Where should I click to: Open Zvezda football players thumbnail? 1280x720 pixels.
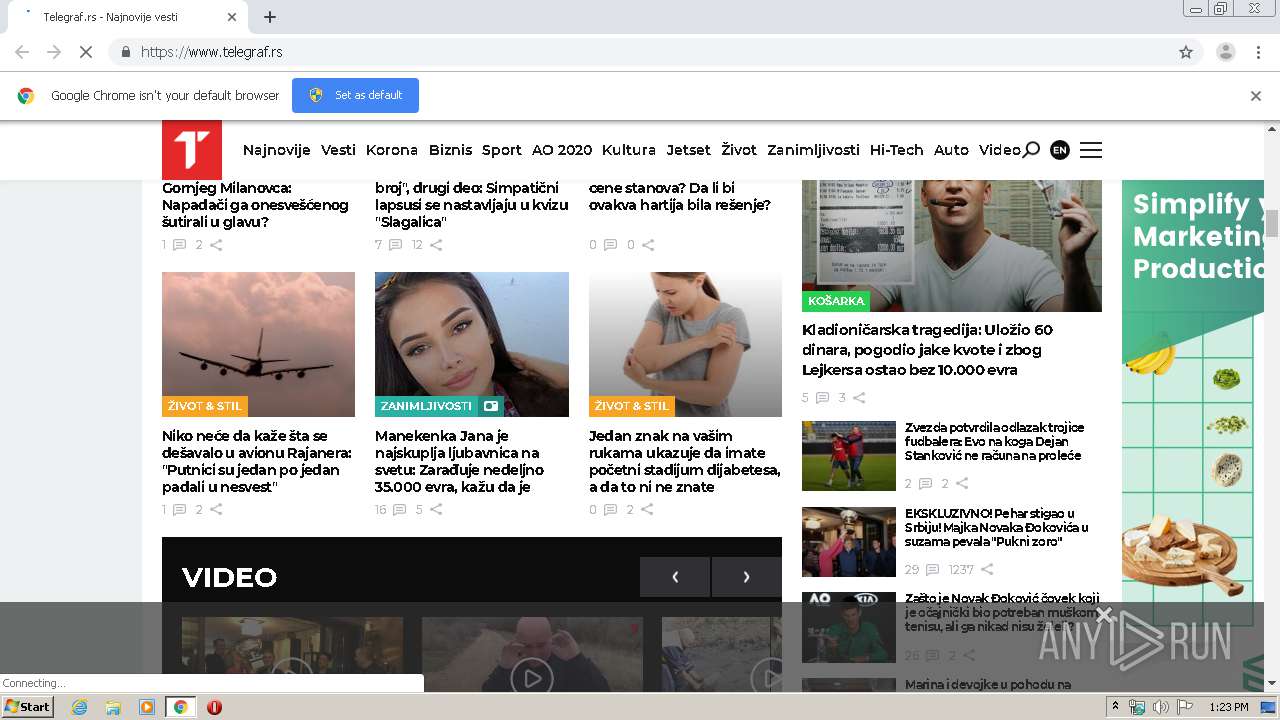(849, 456)
